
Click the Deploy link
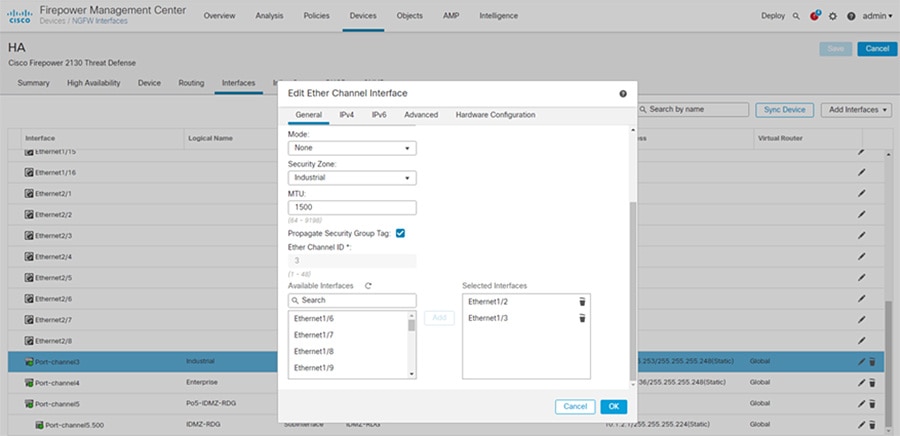point(773,16)
